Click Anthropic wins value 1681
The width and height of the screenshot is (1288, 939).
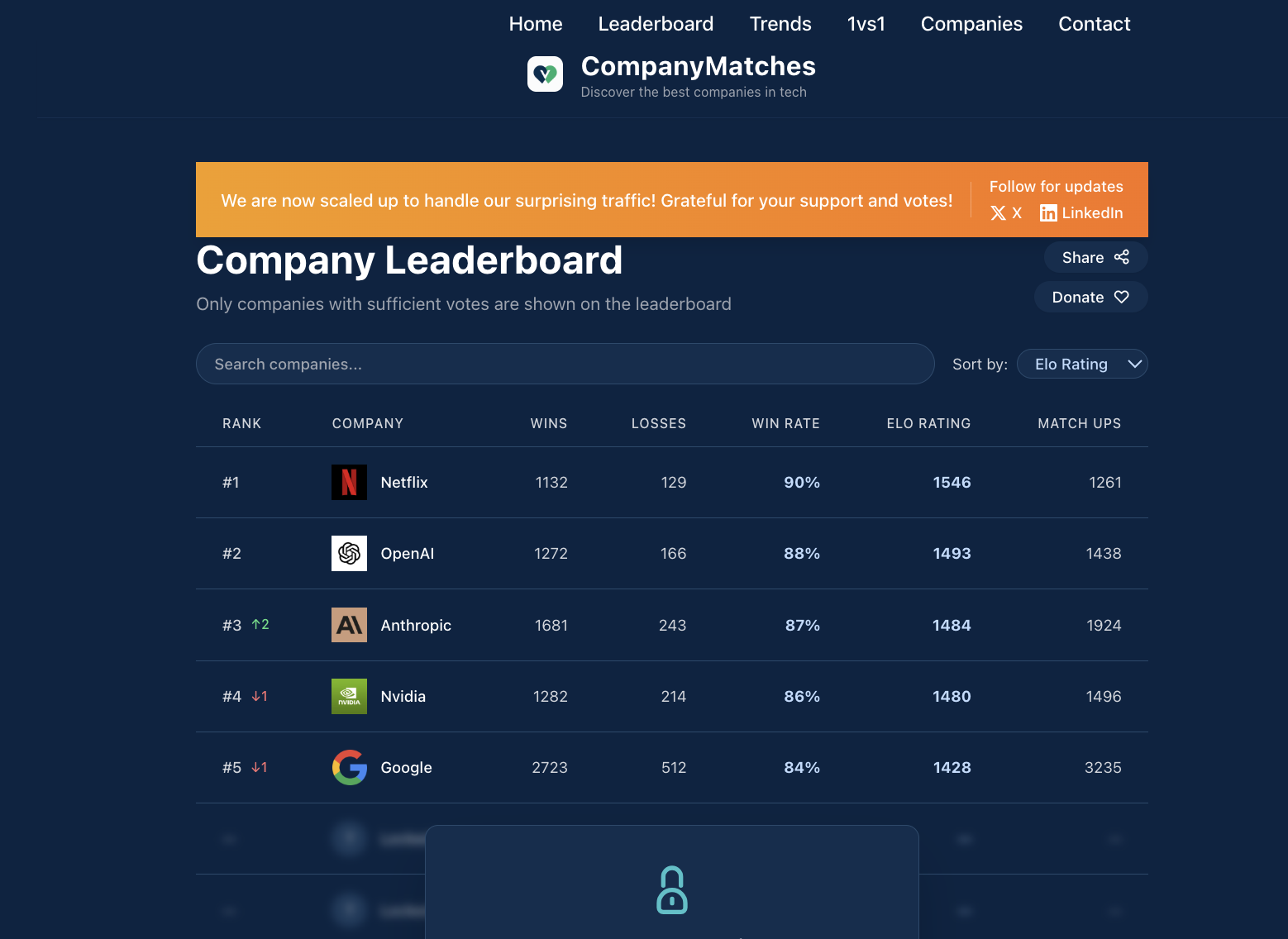[x=551, y=625]
